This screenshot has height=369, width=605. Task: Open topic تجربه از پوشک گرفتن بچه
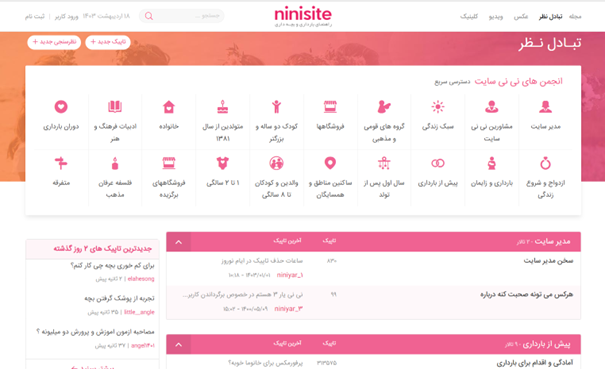pos(119,298)
